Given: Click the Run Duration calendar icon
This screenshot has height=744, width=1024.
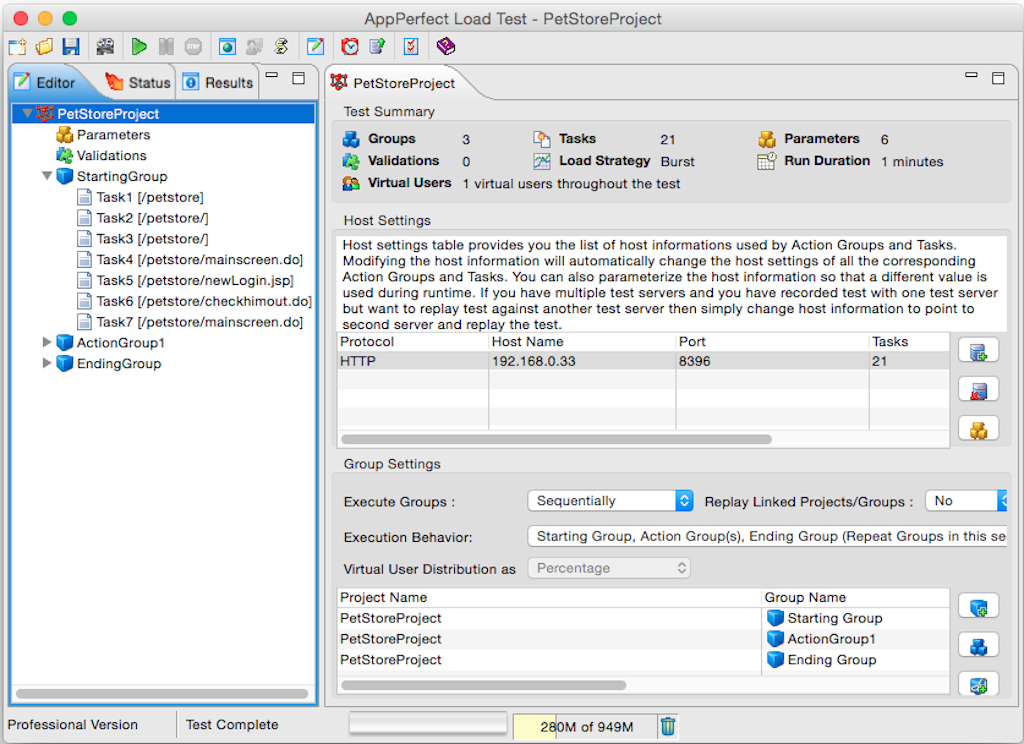Looking at the screenshot, I should [767, 161].
